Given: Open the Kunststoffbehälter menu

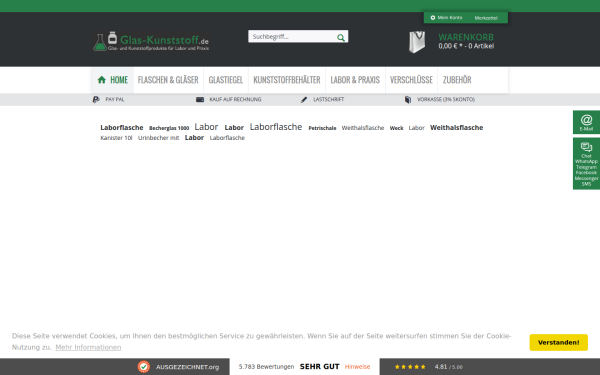Looking at the screenshot, I should tap(287, 80).
